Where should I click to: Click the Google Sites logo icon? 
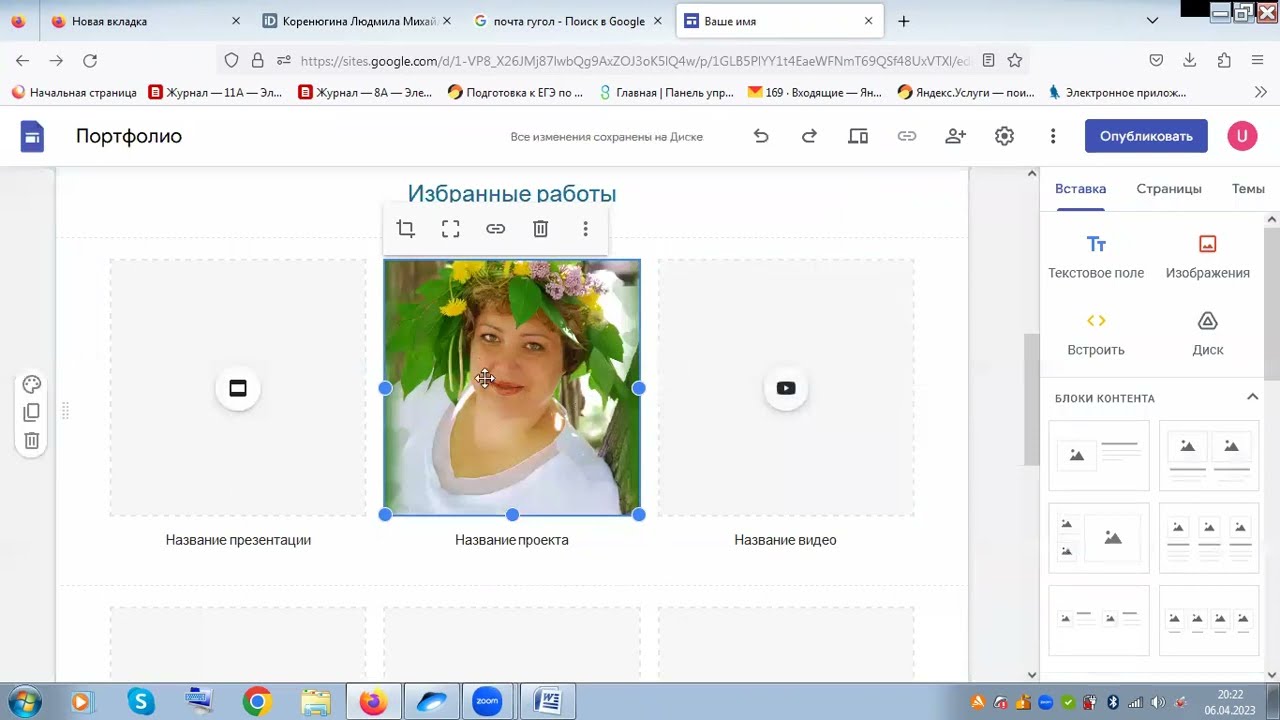pos(32,136)
